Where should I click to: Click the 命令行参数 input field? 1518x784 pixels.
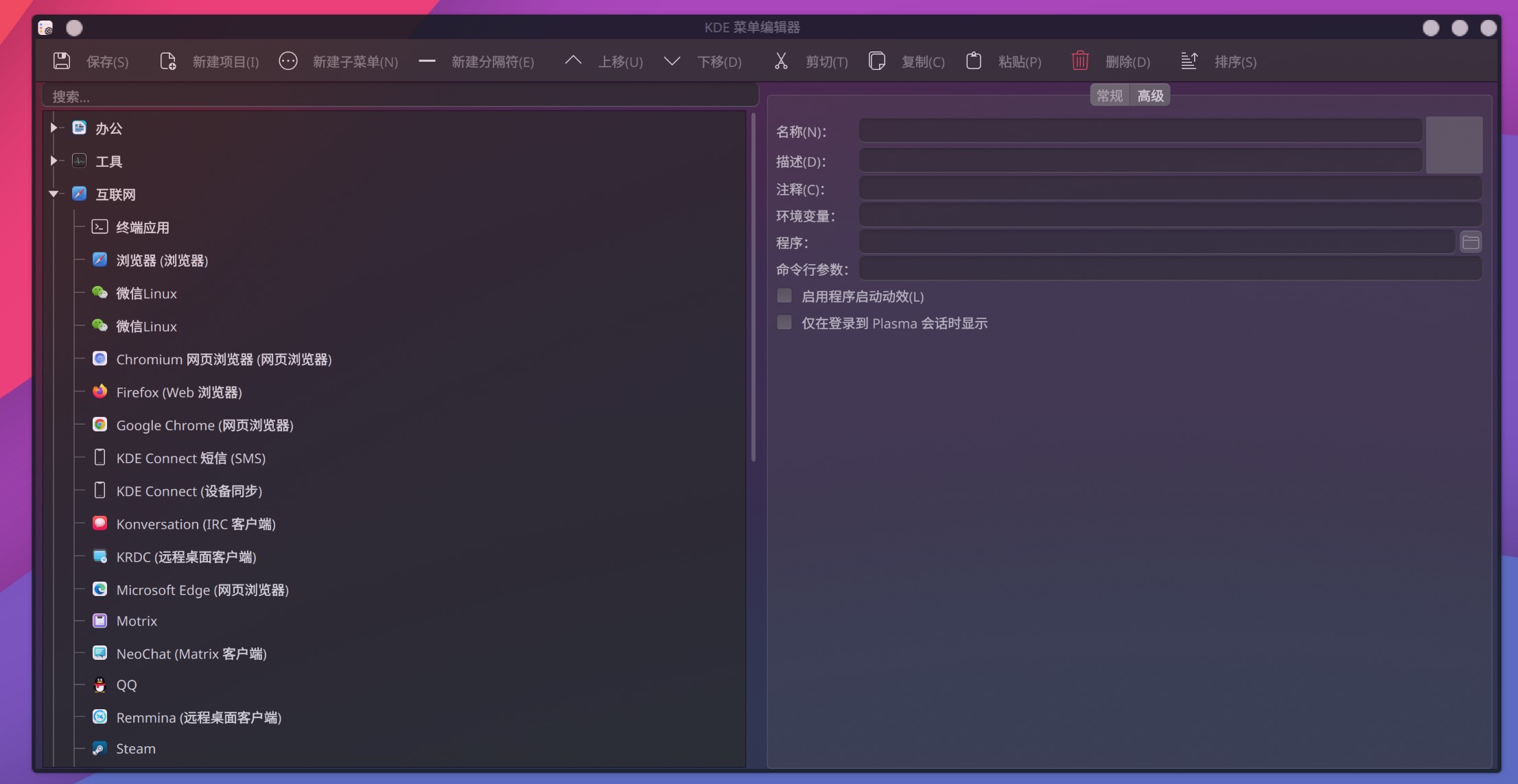click(x=1171, y=269)
